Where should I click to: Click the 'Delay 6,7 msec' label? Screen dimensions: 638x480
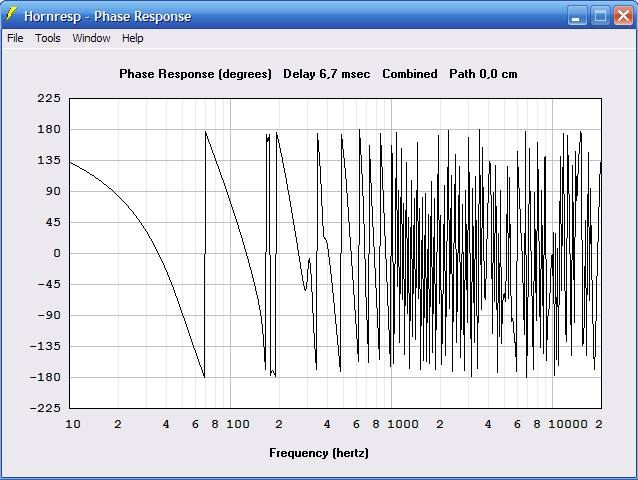tap(327, 74)
